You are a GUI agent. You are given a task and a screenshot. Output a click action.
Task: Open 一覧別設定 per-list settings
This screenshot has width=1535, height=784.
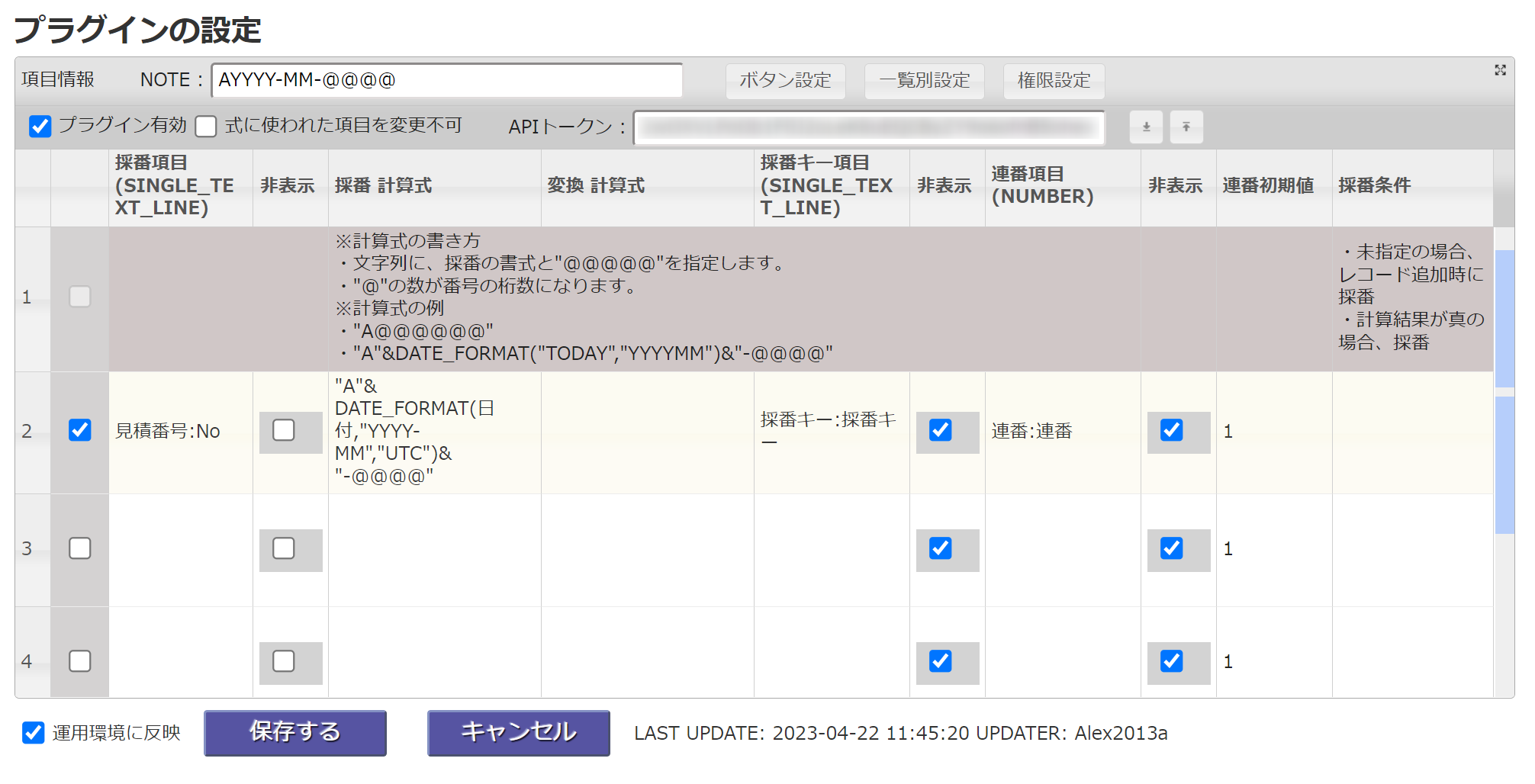tap(925, 81)
